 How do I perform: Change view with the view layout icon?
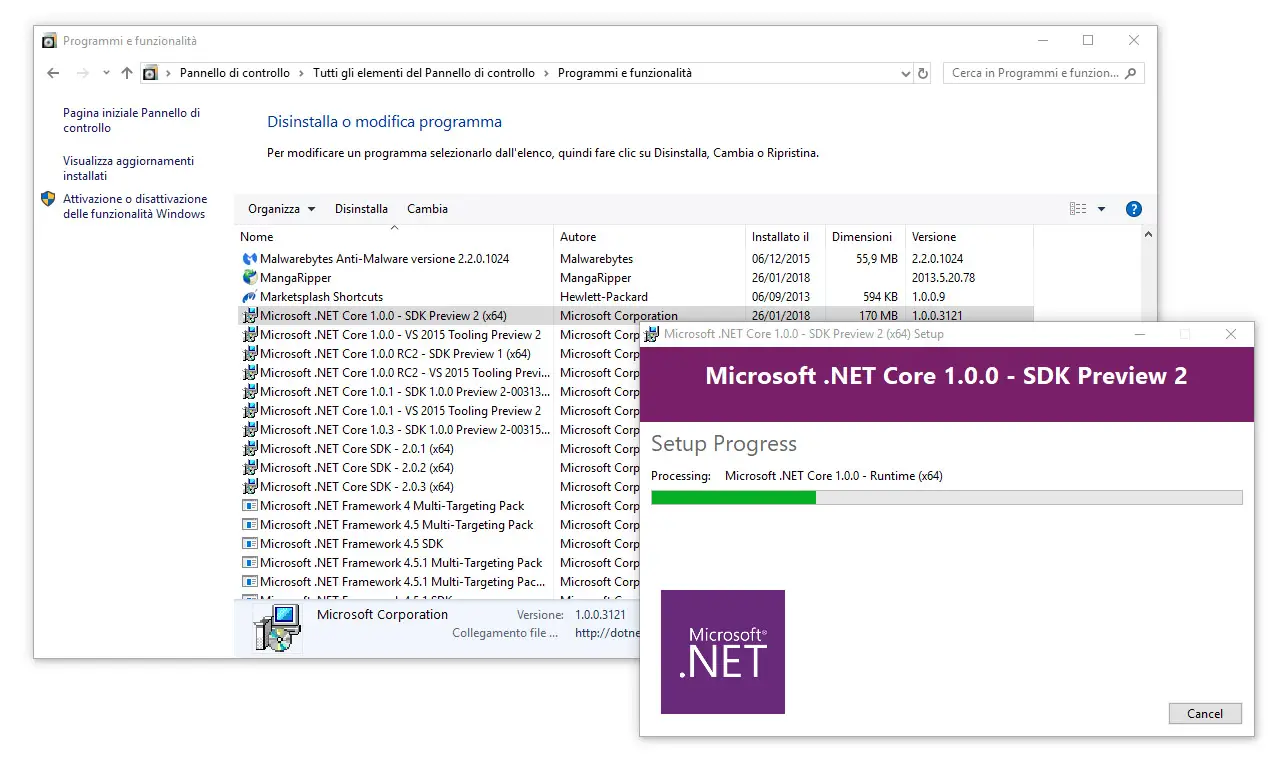[x=1078, y=209]
